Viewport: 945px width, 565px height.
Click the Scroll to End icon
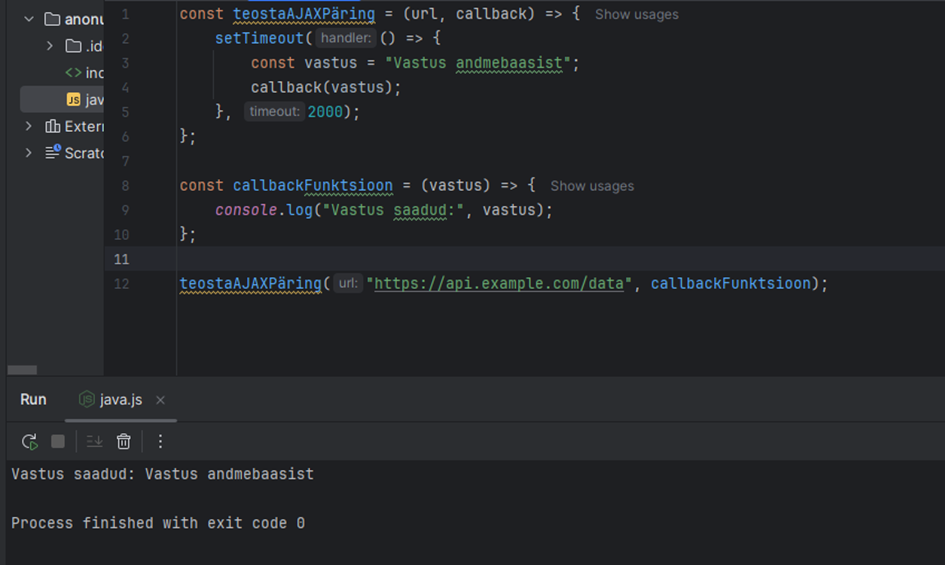point(94,441)
